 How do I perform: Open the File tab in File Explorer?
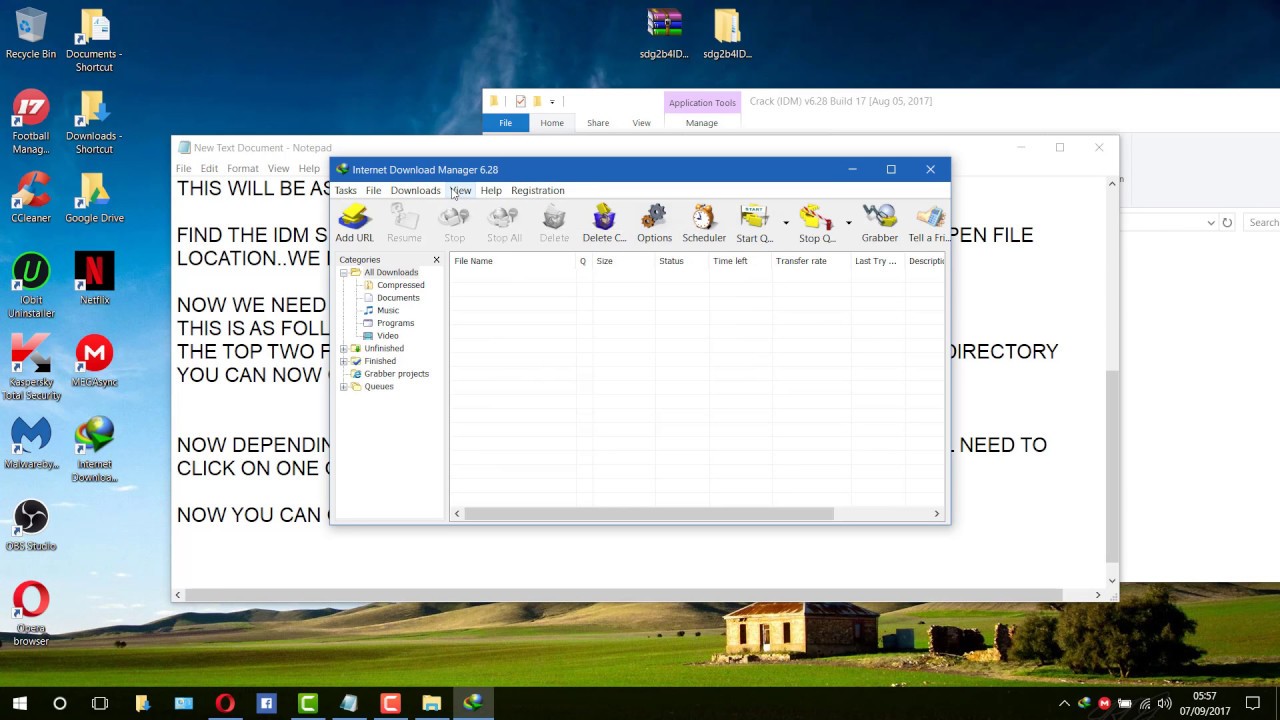tap(506, 123)
